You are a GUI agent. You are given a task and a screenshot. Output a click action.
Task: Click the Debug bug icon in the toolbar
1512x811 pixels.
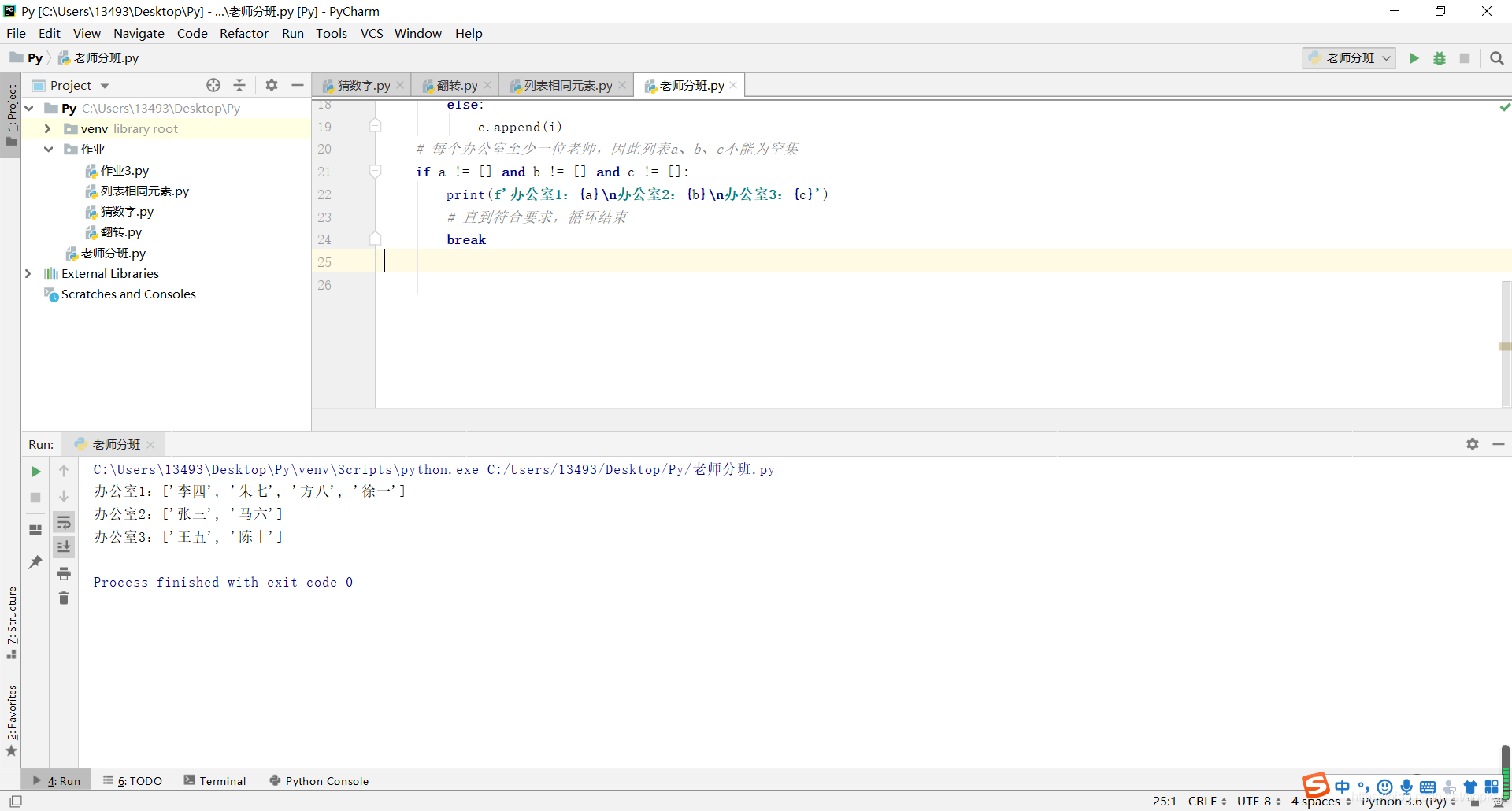(x=1440, y=58)
